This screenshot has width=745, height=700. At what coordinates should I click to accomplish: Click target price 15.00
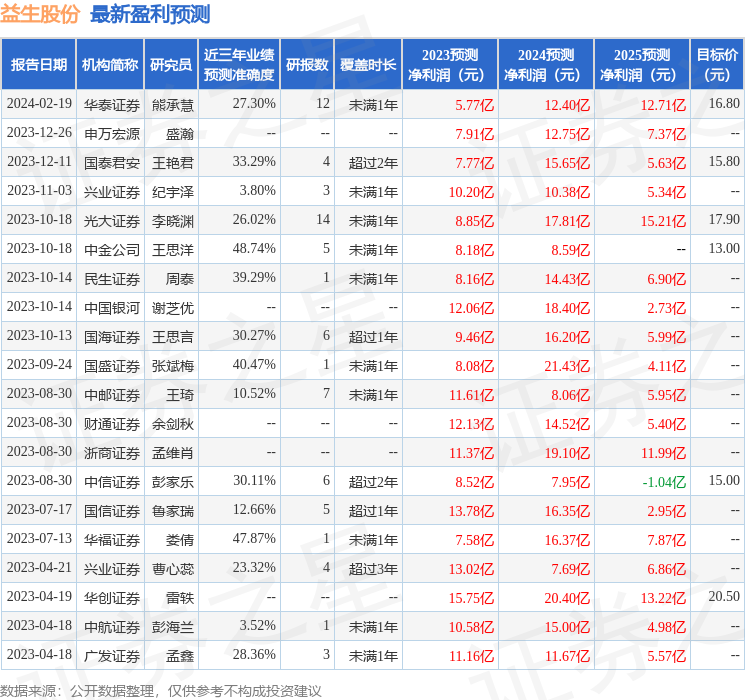(724, 480)
